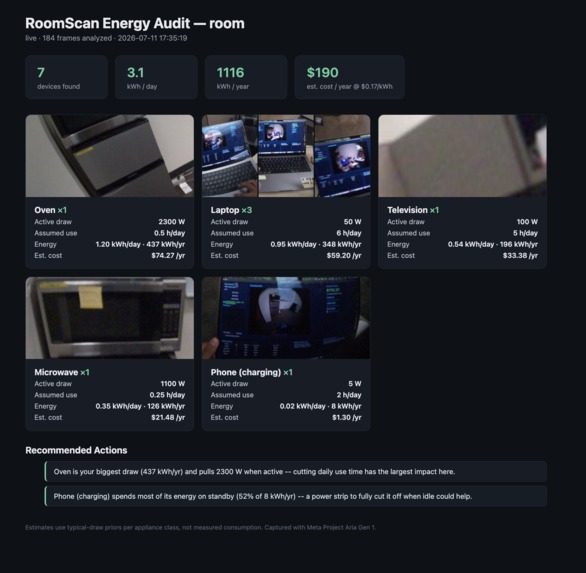Screen dimensions: 586x573
Task: Select Television energy 0.54 kWh/day · 196 kWh/yr
Action: pyautogui.click(x=493, y=244)
